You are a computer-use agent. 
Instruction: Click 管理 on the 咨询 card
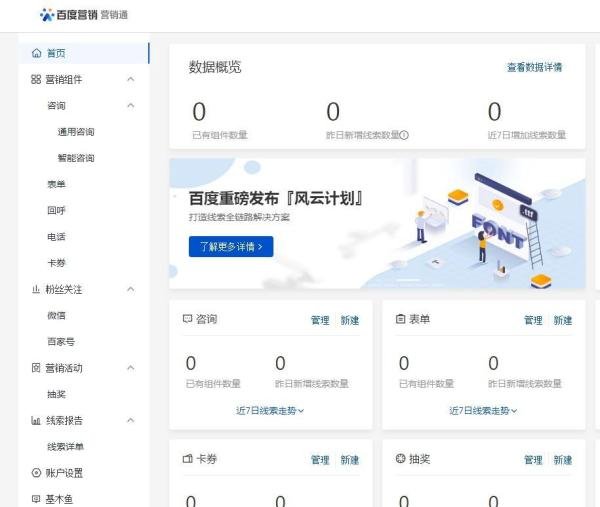pyautogui.click(x=320, y=320)
